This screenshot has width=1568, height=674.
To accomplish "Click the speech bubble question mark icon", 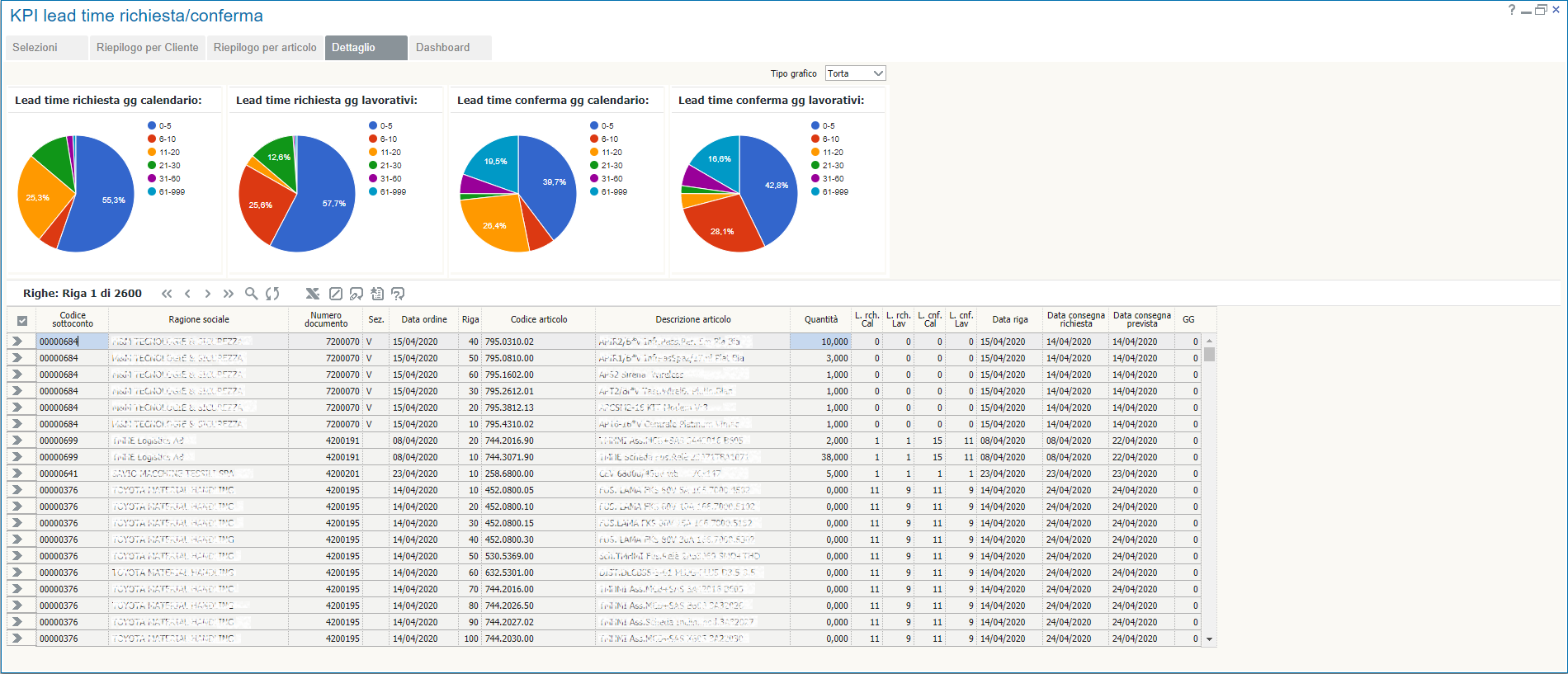I will click(398, 294).
